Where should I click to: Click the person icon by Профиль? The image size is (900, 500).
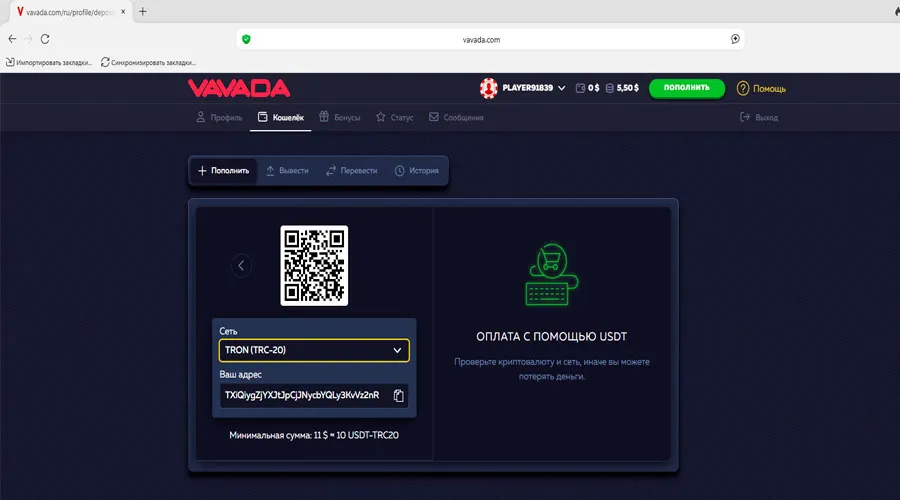[x=200, y=117]
